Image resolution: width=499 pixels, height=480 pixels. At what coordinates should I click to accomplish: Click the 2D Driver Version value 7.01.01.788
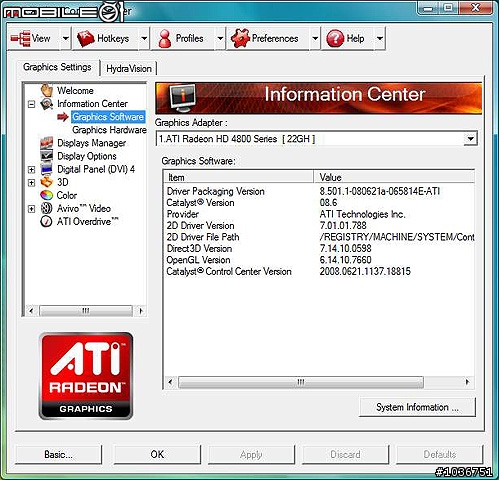[x=343, y=226]
